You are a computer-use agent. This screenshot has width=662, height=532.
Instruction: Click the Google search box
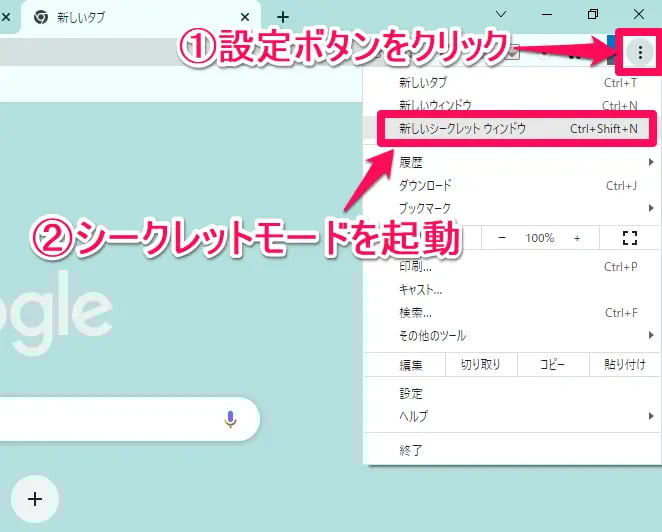pos(129,419)
